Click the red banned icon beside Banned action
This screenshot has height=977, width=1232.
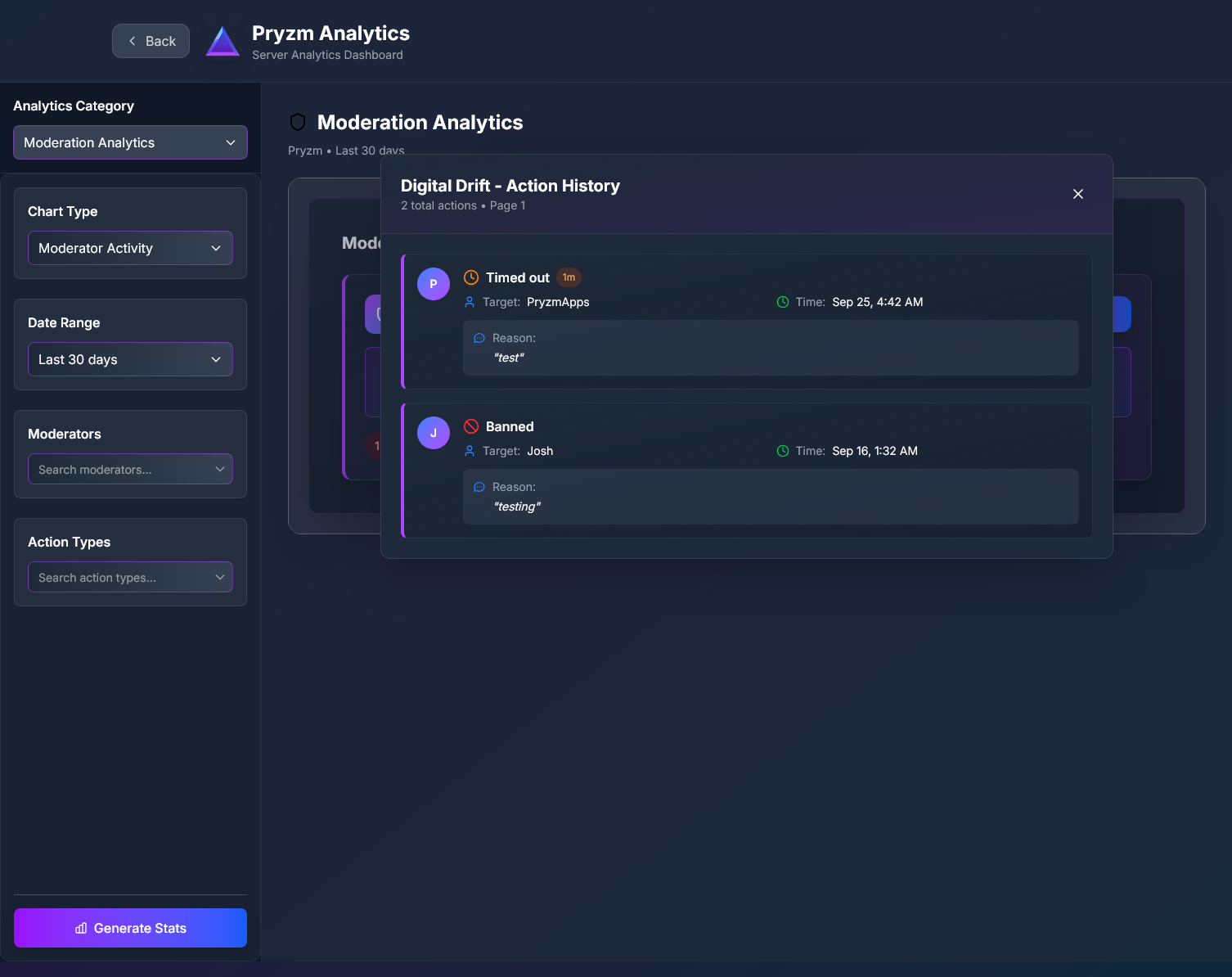pos(470,425)
